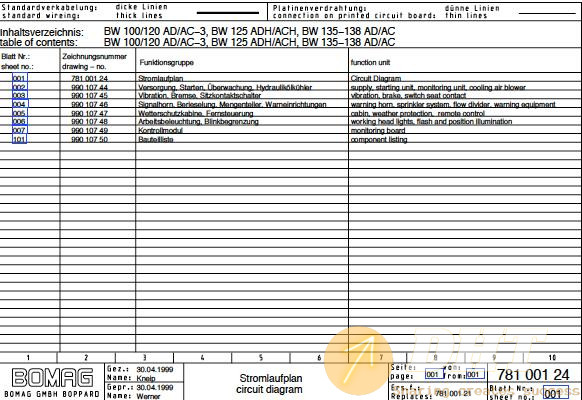Open sheet 001 link in table
582x400 pixels.
click(20, 78)
